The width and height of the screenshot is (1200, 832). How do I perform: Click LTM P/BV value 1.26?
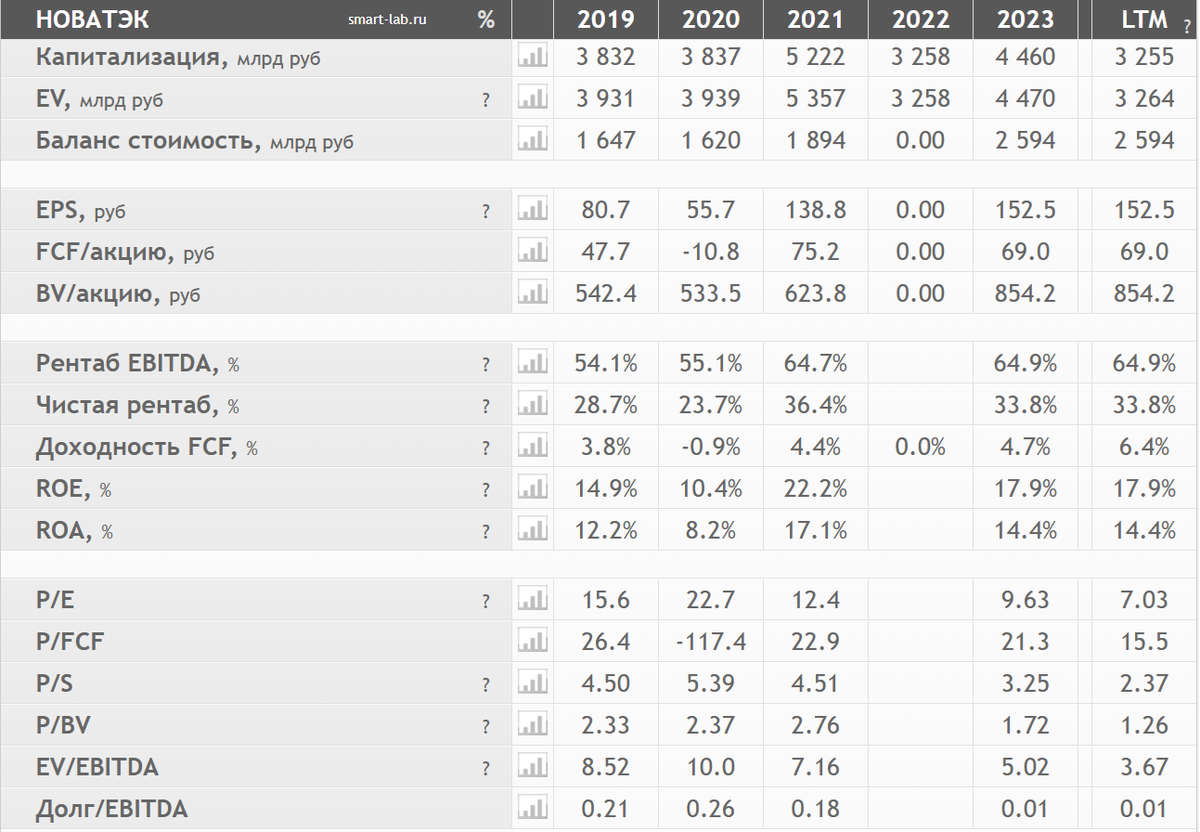(1145, 726)
